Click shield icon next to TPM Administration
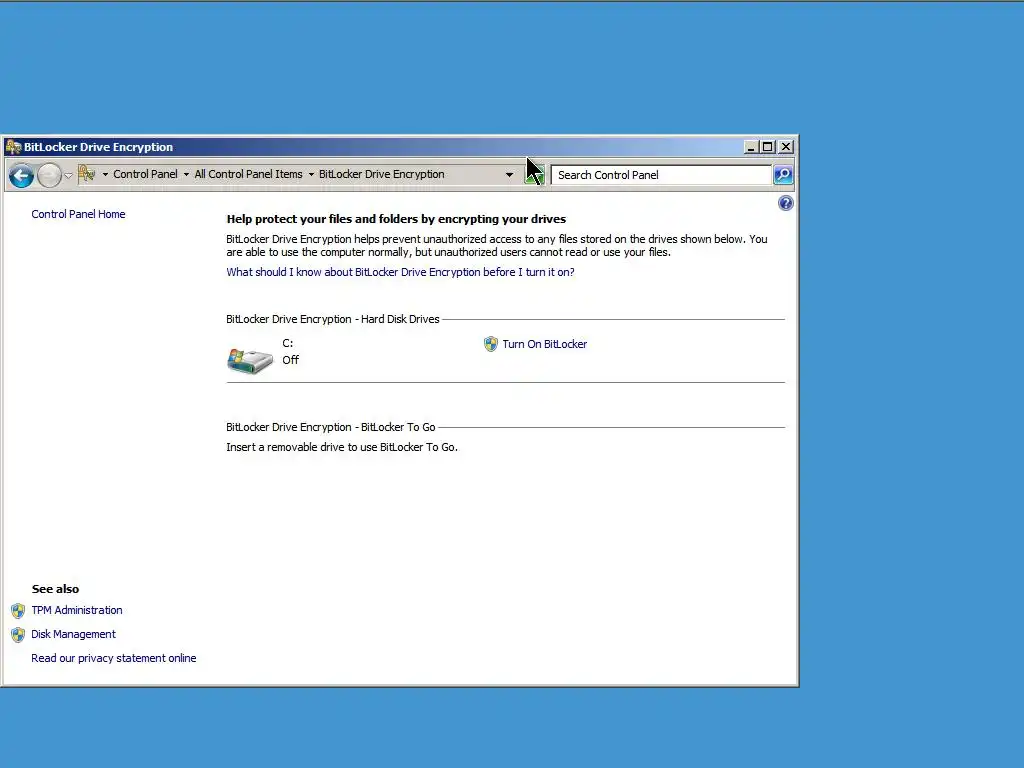Image resolution: width=1024 pixels, height=768 pixels. (x=18, y=611)
